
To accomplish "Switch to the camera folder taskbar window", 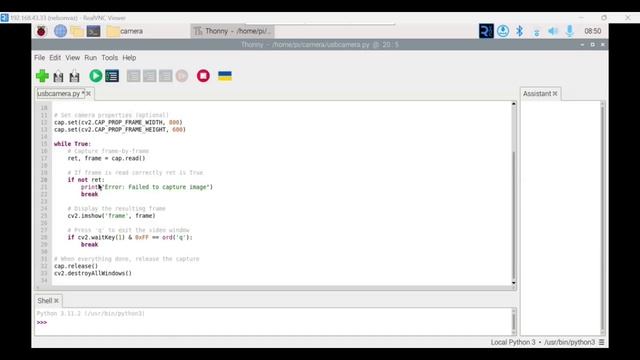I will 125,31.
